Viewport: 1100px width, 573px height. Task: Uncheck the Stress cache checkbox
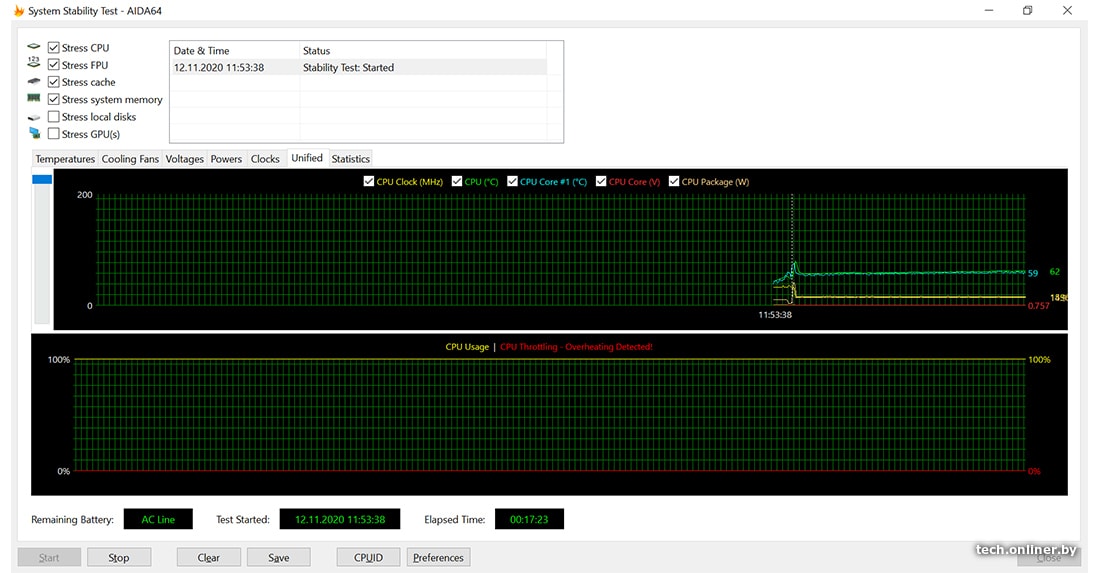click(53, 82)
